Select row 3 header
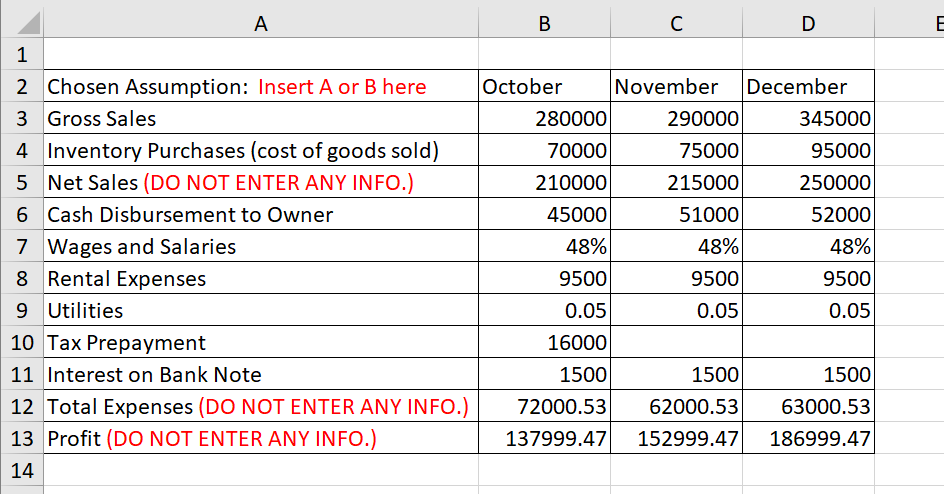Image resolution: width=944 pixels, height=494 pixels. coord(22,118)
